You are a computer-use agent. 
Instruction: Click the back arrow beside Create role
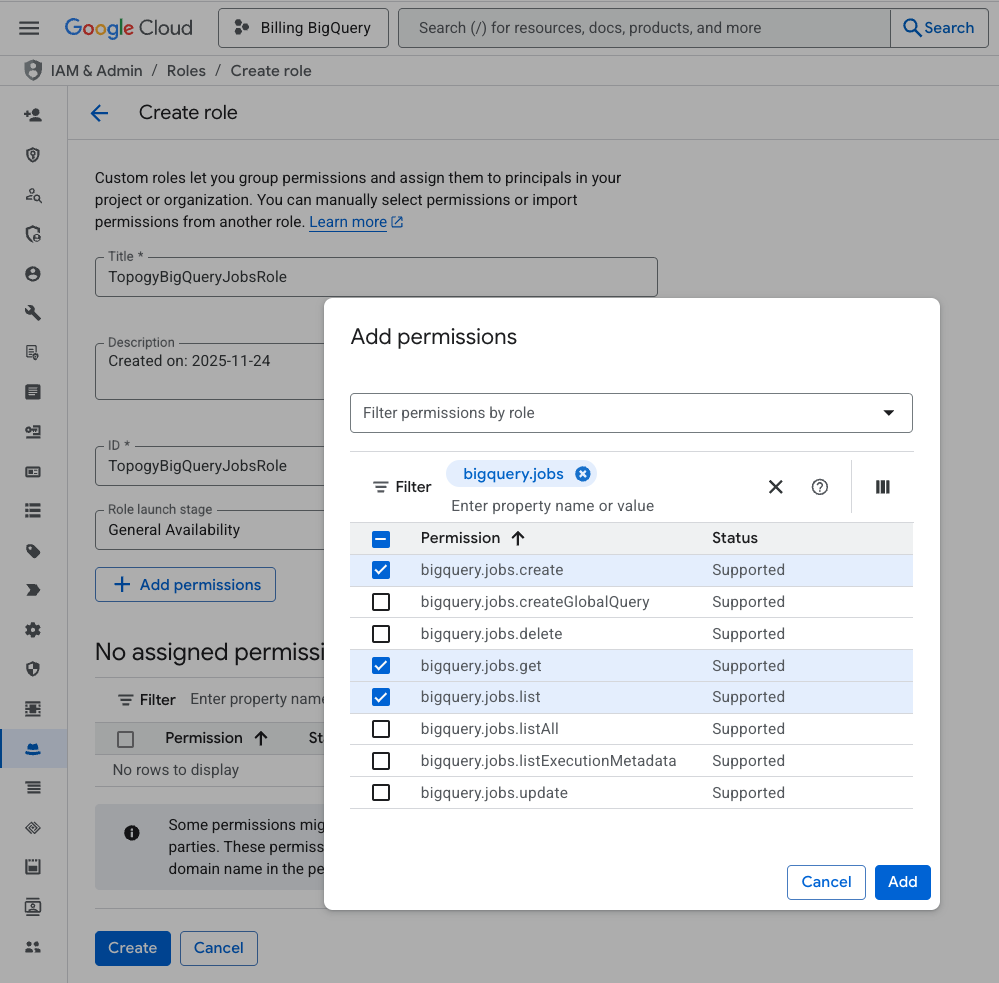[99, 113]
